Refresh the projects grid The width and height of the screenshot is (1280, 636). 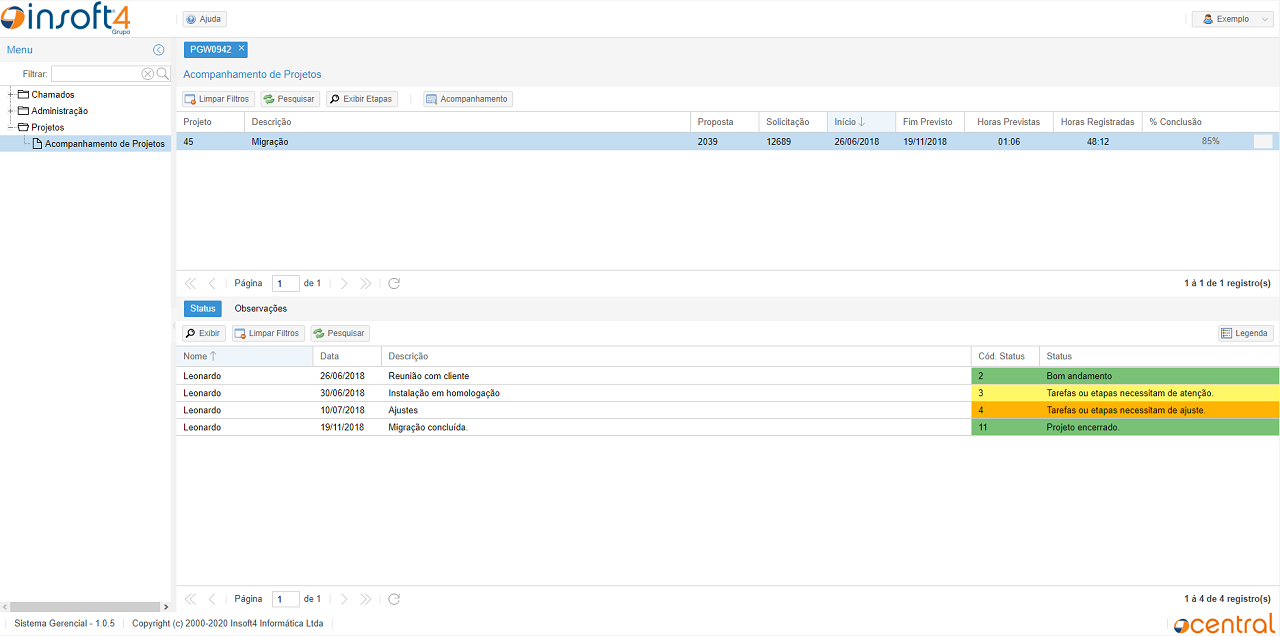[394, 284]
